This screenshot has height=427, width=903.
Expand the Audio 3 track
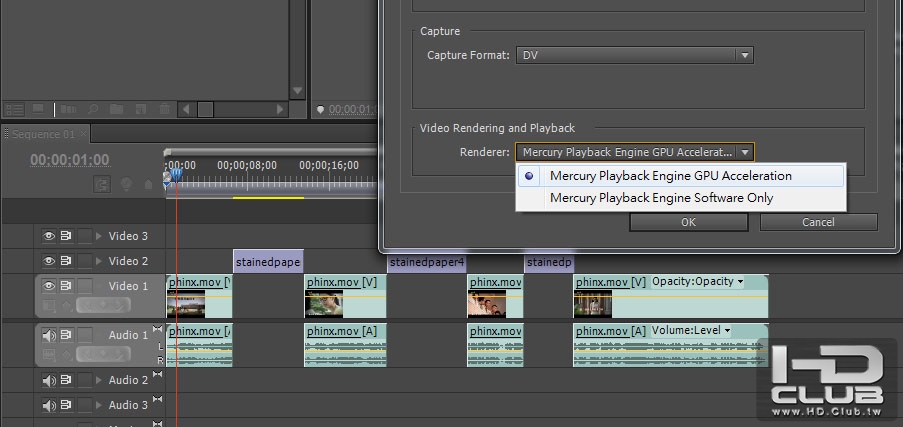98,405
